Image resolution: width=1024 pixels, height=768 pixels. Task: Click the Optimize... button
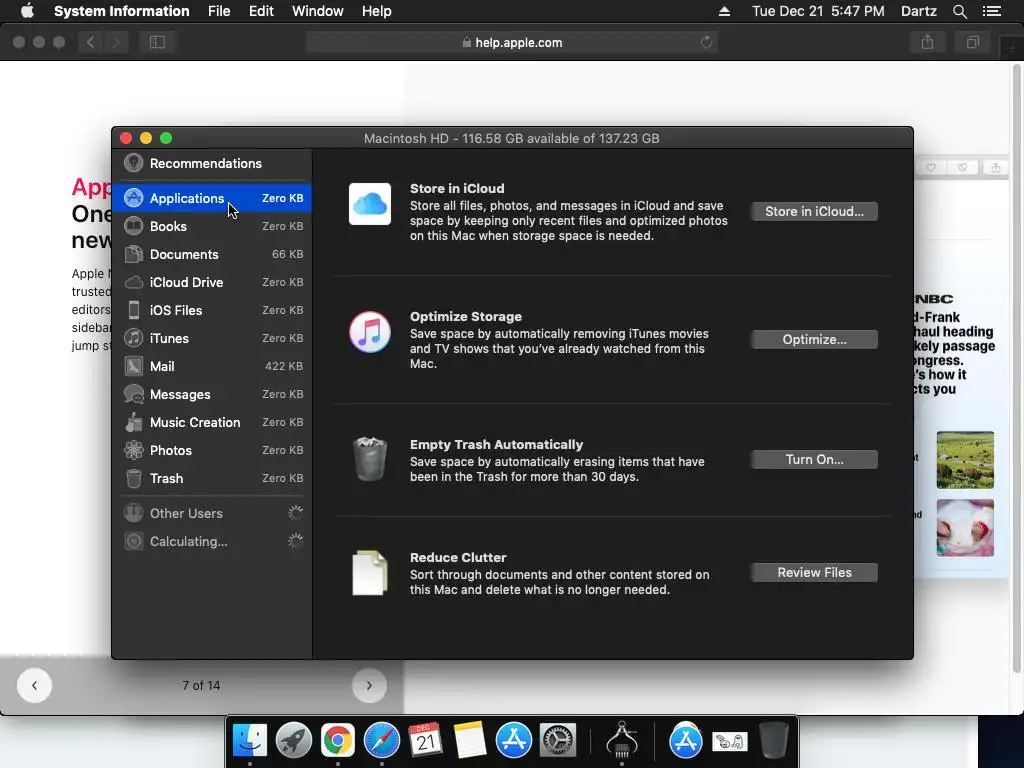click(814, 340)
